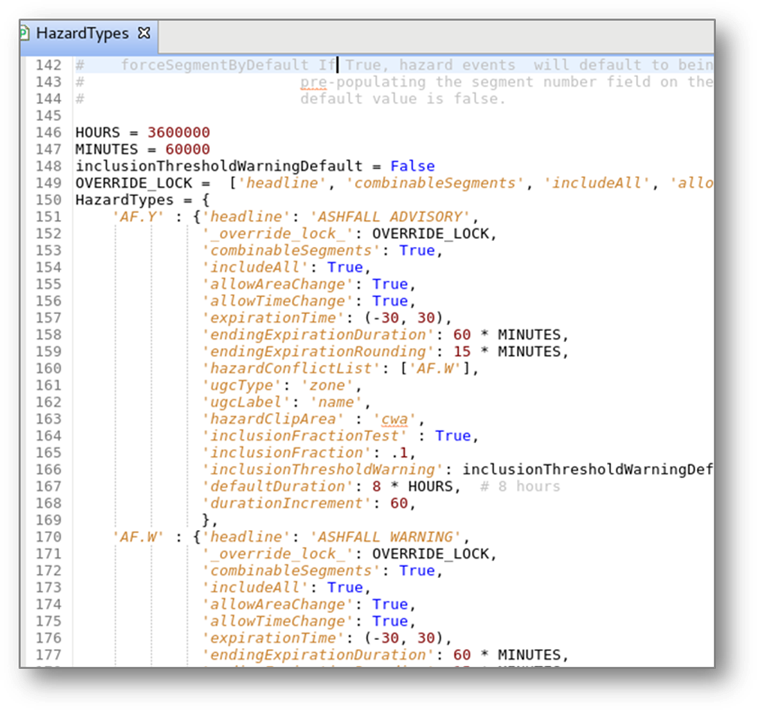
Task: Click line number 170 in the gutter
Action: pos(48,537)
